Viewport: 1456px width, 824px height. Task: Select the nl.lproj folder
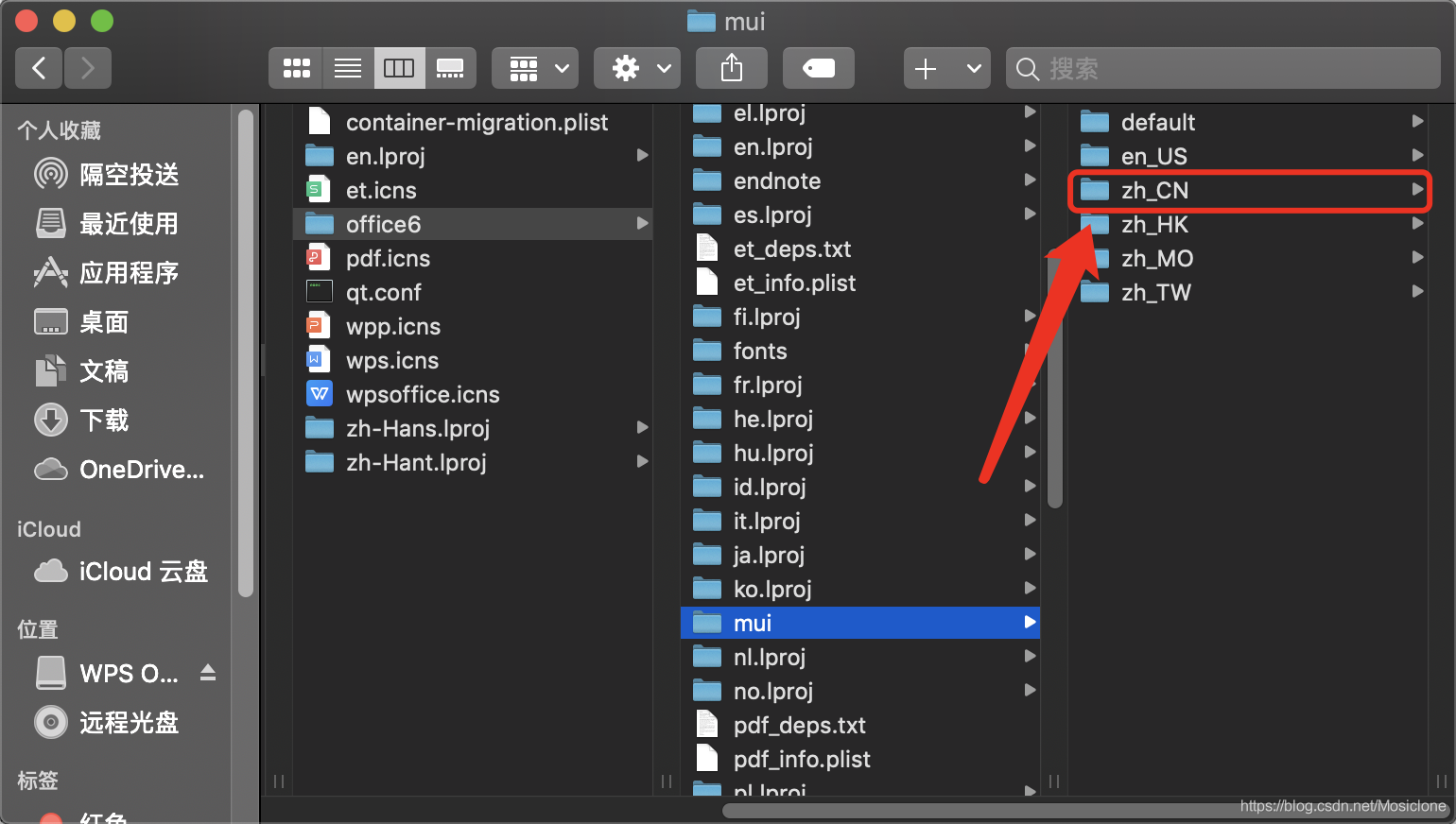click(860, 657)
